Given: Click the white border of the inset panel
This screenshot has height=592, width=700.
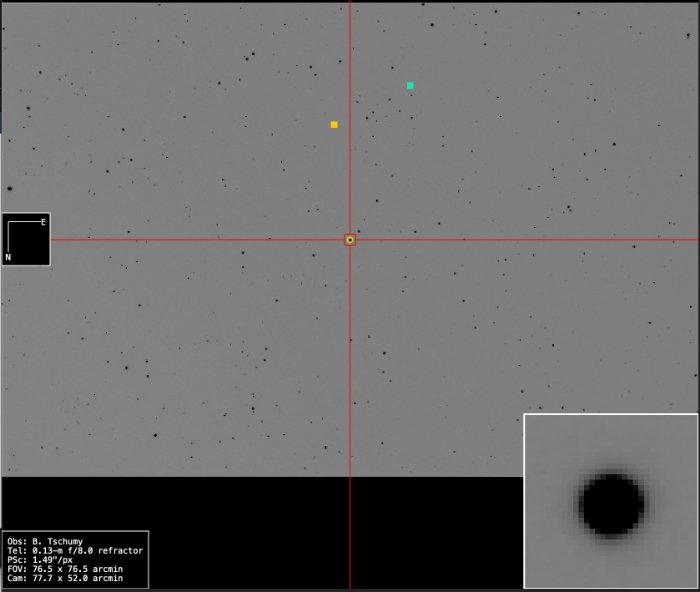Looking at the screenshot, I should click(x=524, y=500).
